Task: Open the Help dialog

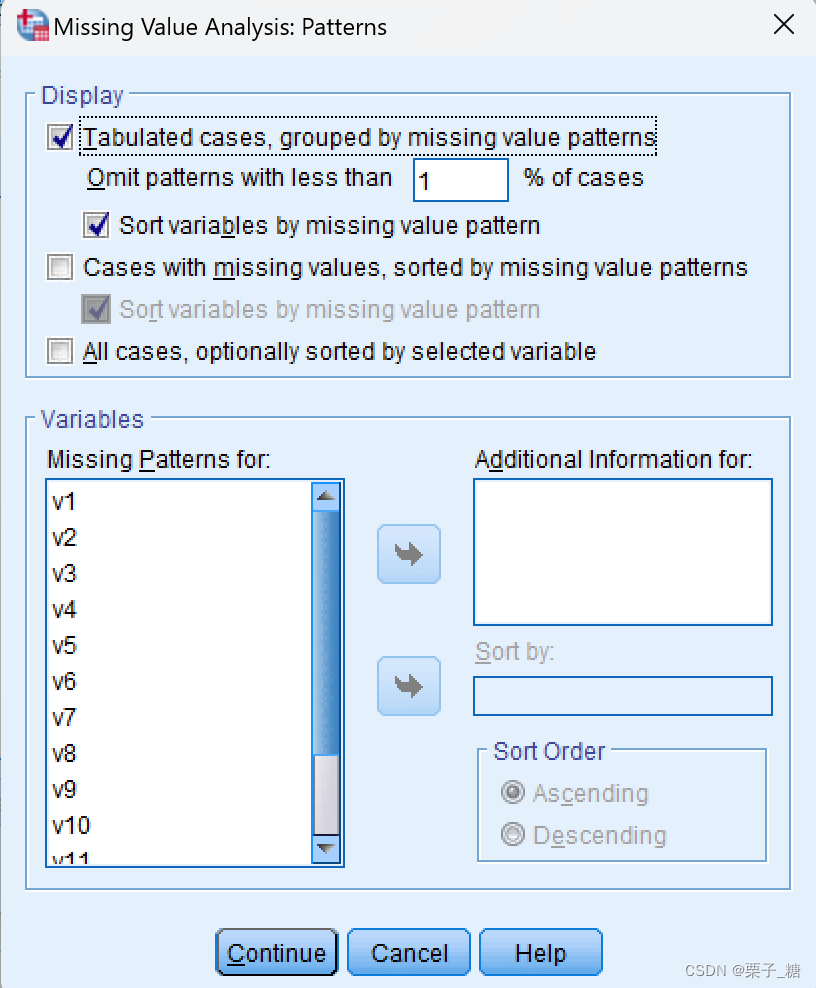Action: point(540,951)
